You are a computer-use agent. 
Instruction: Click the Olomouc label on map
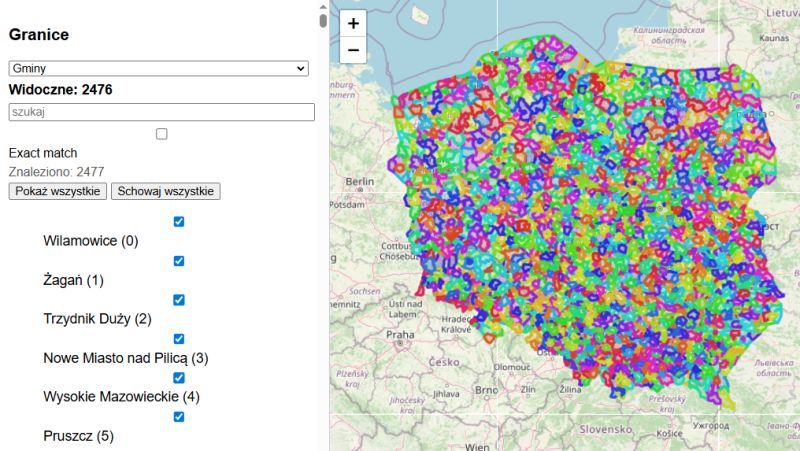[x=512, y=367]
